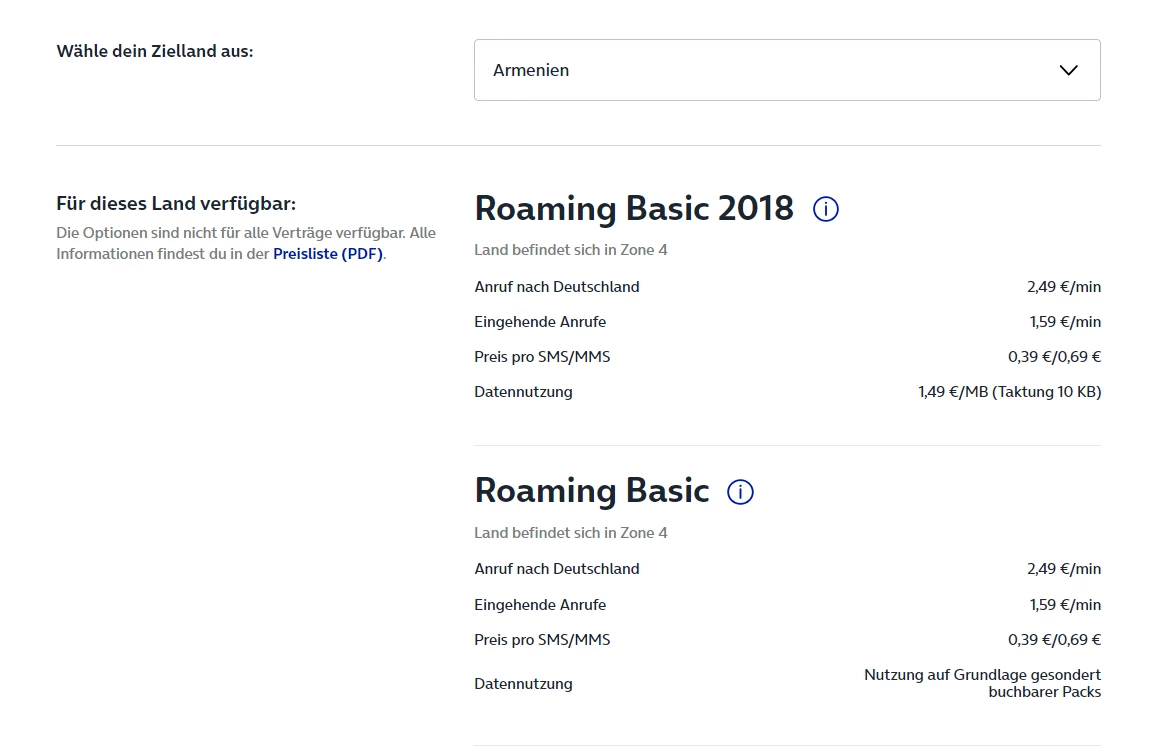Click "Preis pro SMS/MMS" in Roaming Basic 2018
1160x748 pixels.
point(542,357)
